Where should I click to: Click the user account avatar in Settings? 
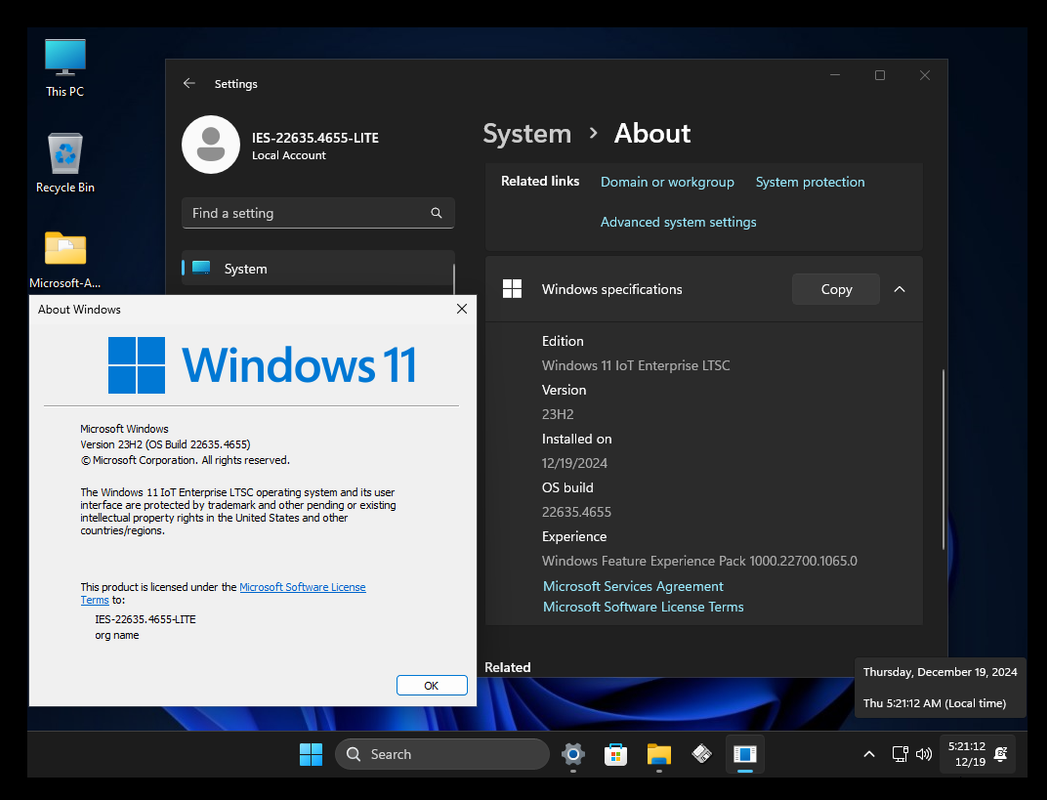pyautogui.click(x=211, y=144)
